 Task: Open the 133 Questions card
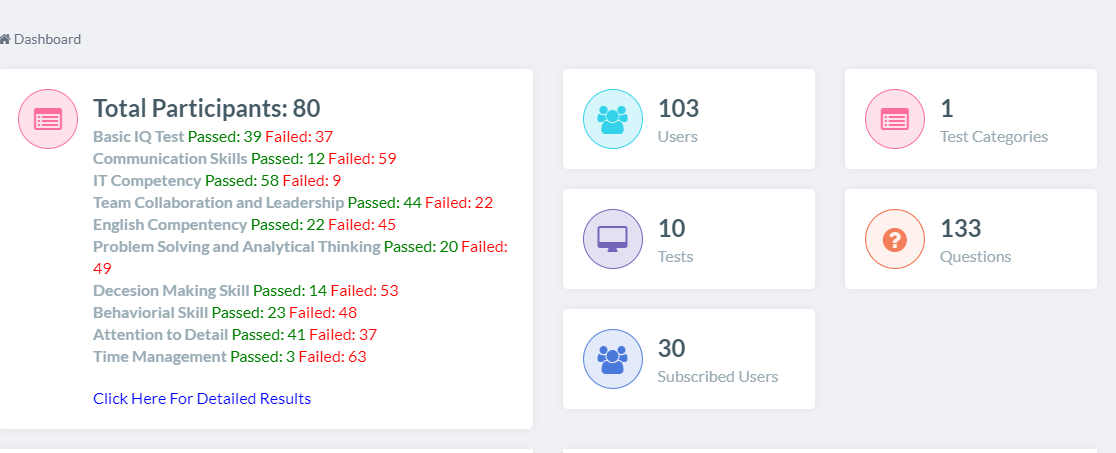(970, 239)
